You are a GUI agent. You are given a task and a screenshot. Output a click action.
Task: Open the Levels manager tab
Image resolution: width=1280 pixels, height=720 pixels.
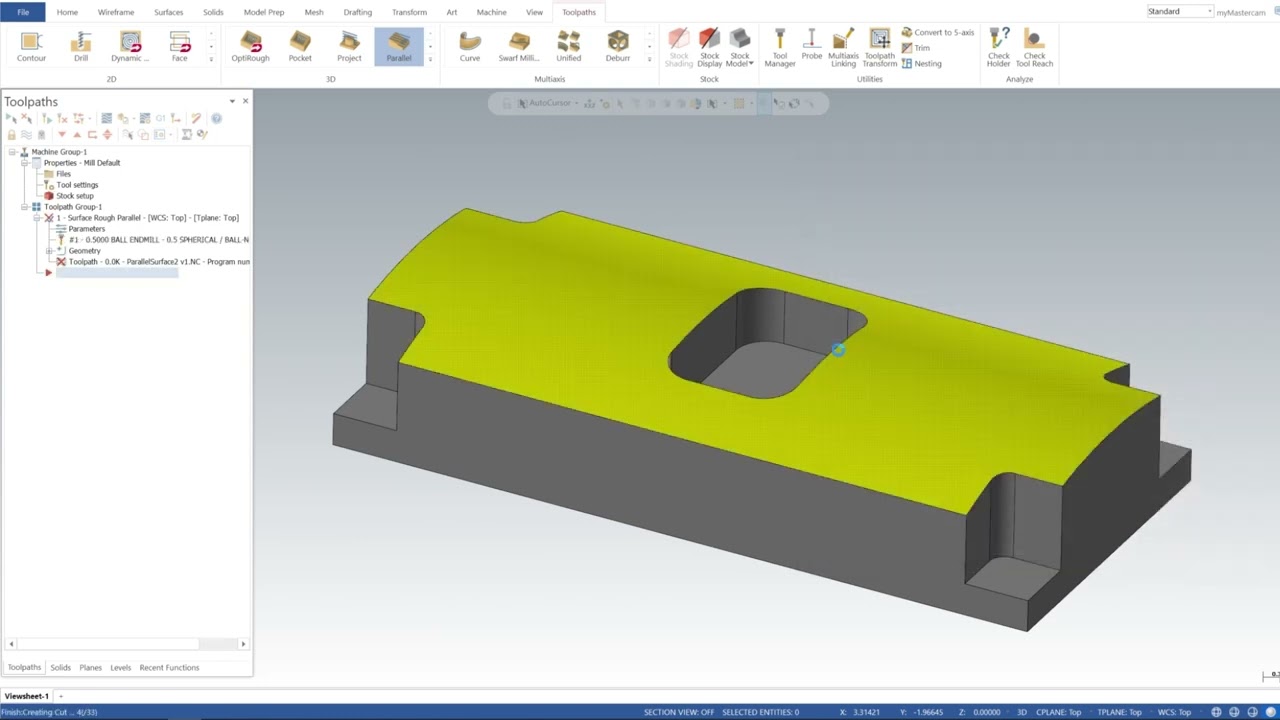click(120, 667)
